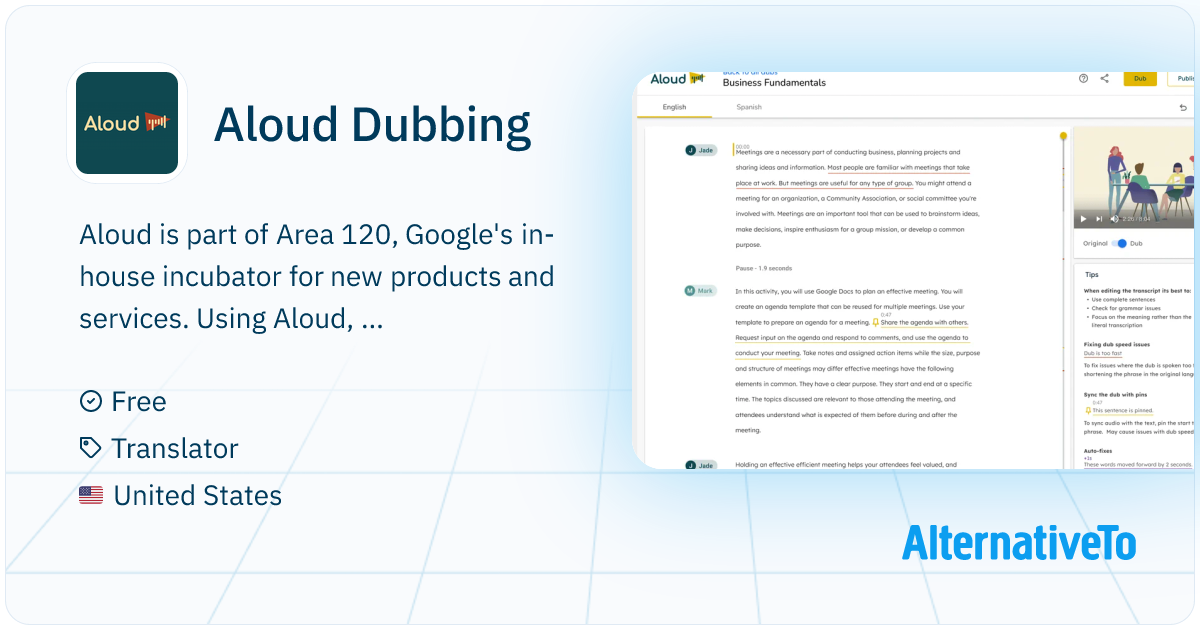Click the Translator tag icon

pos(91,448)
